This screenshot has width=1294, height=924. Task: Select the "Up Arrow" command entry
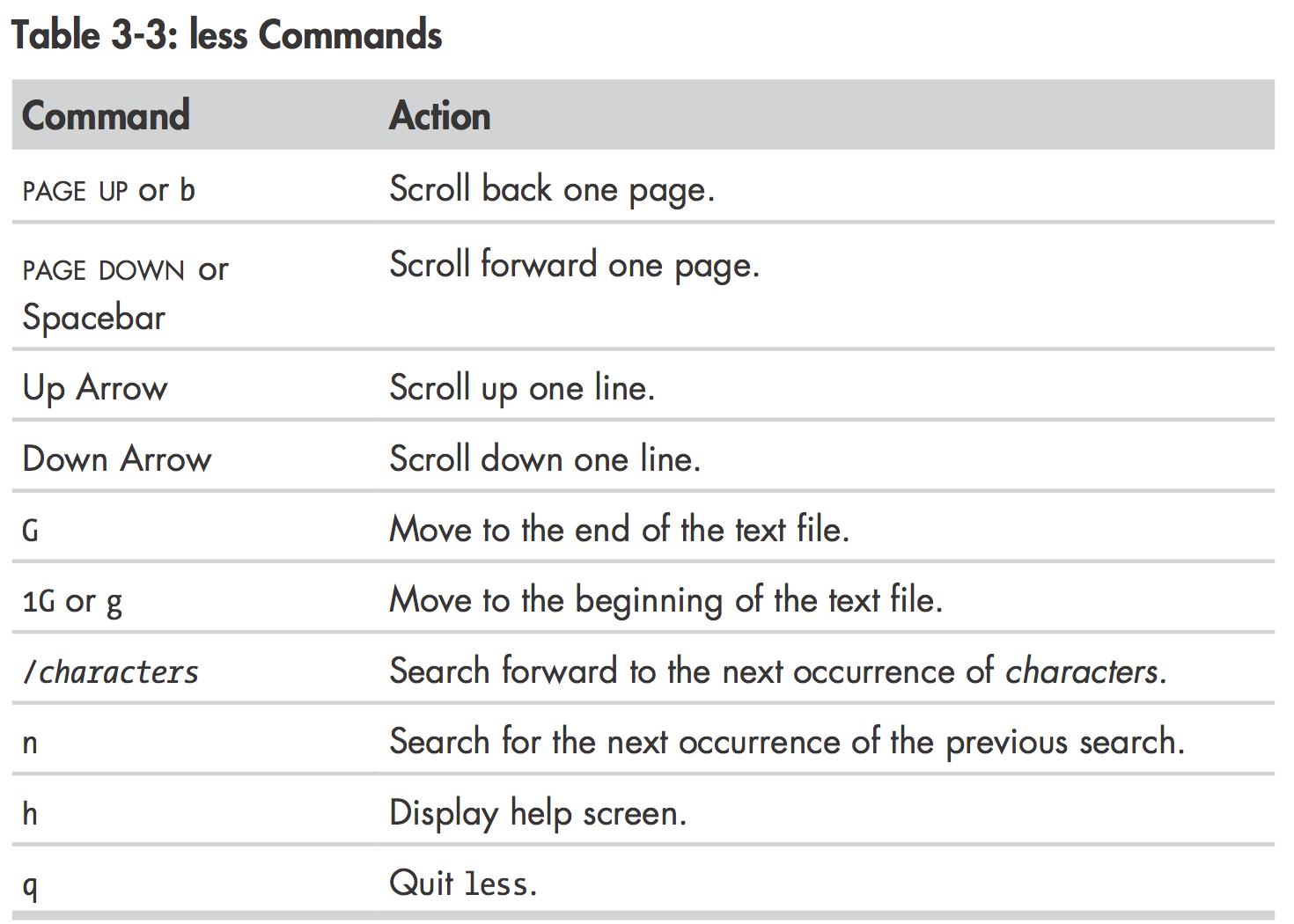tap(95, 388)
